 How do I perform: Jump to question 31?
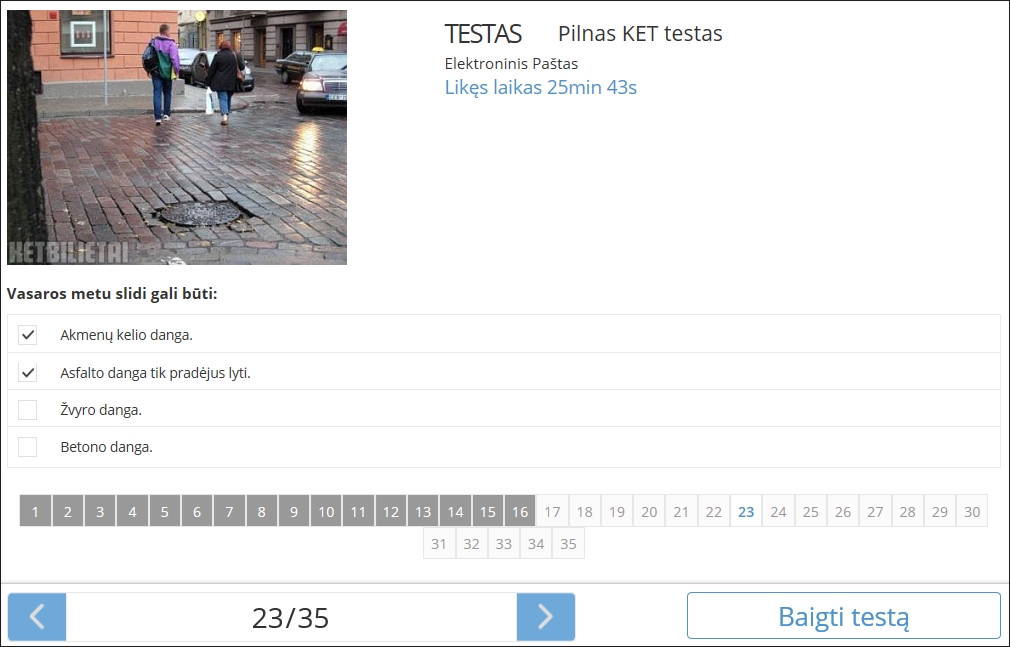439,544
